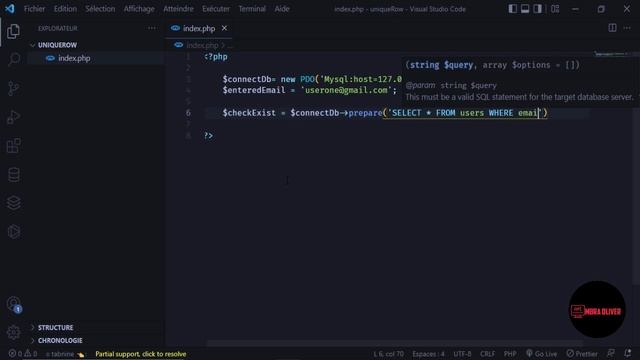The image size is (640, 360).
Task: Open the Source Control view
Action: 13,89
